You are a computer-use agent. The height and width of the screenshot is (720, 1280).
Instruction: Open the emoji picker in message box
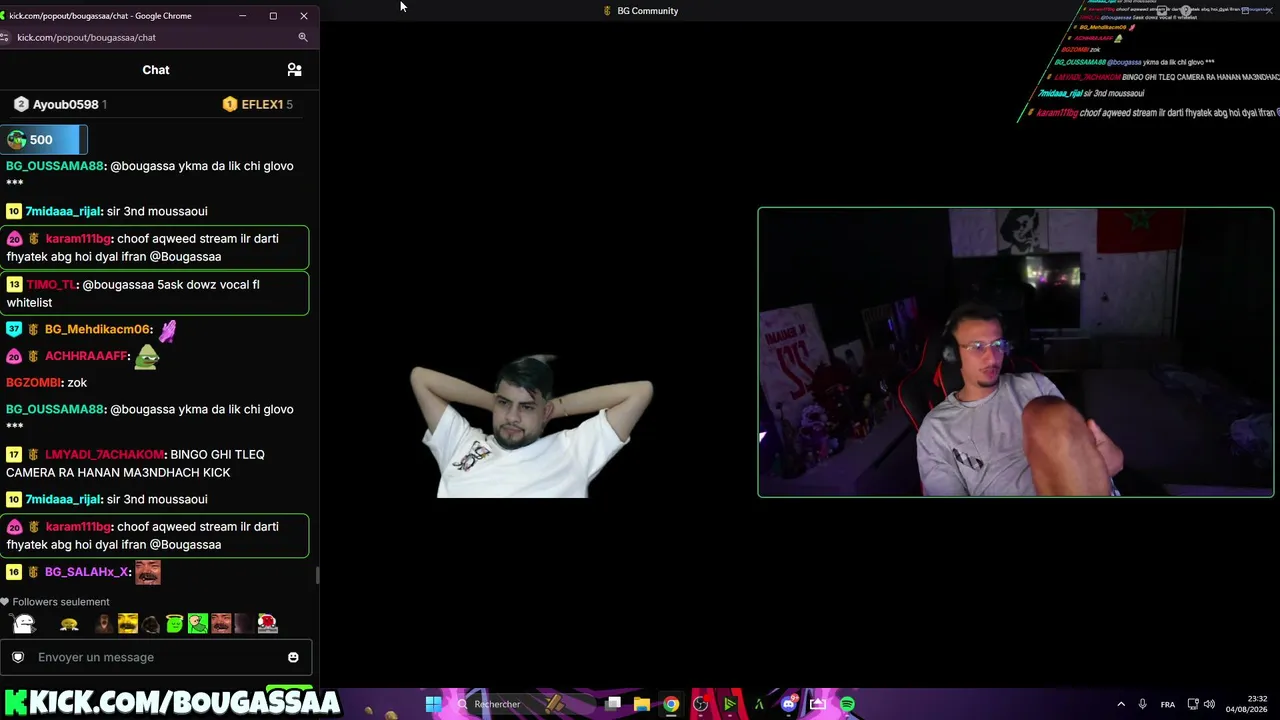click(x=293, y=657)
